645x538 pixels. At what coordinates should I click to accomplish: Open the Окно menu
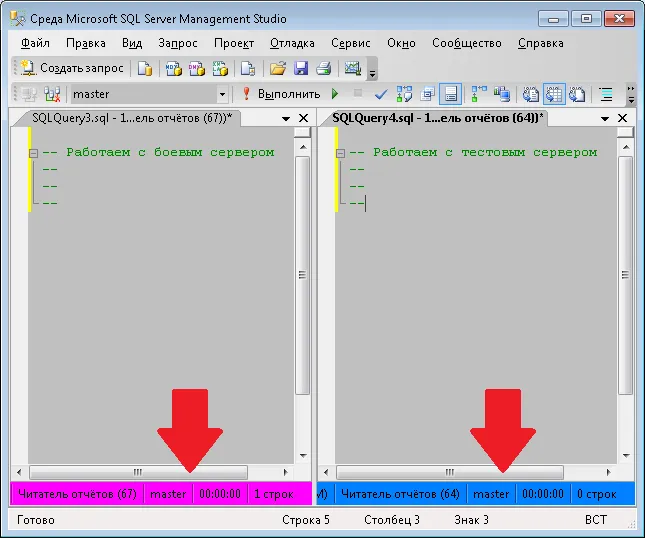(401, 43)
